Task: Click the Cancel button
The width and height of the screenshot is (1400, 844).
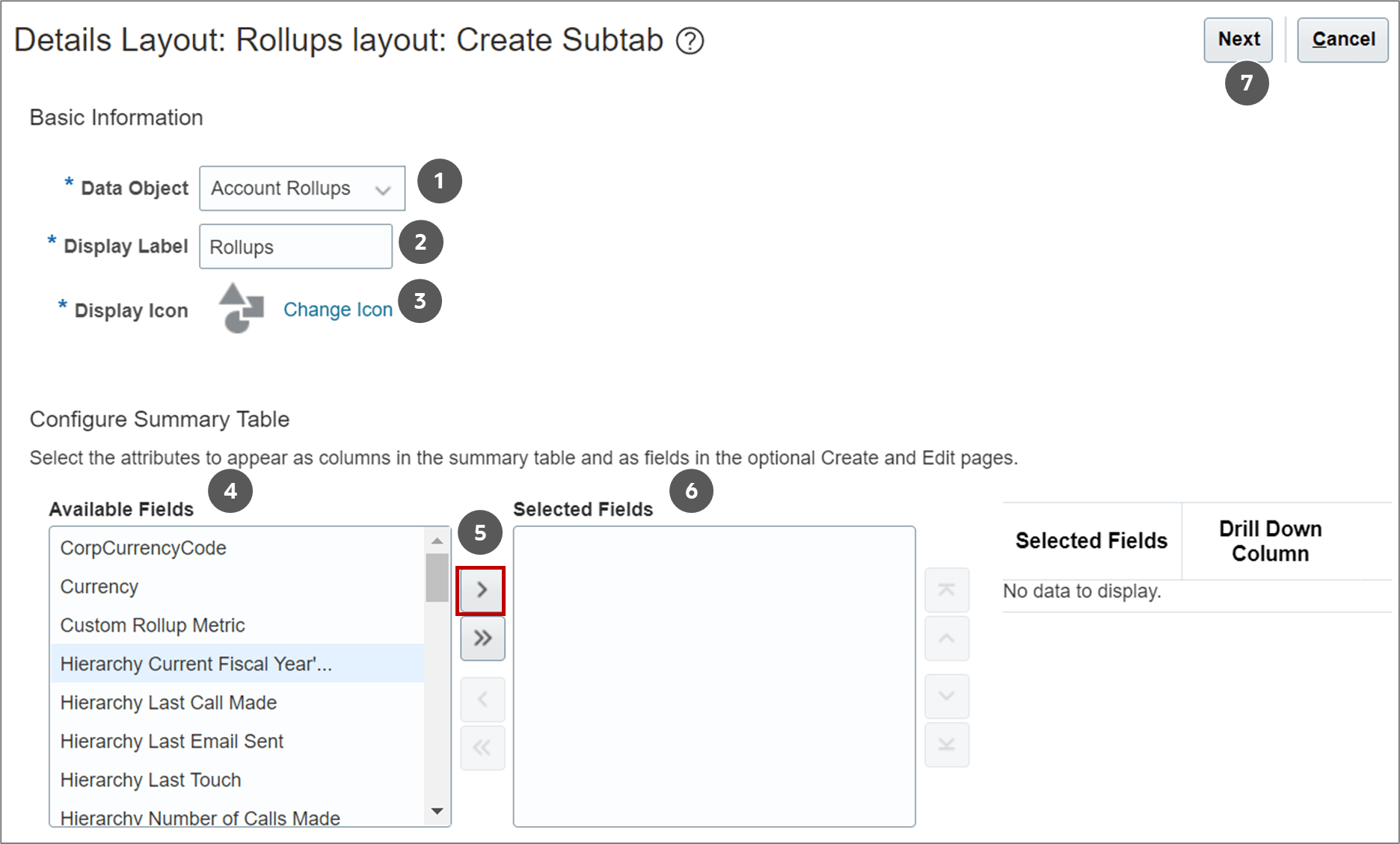Action: tap(1342, 40)
